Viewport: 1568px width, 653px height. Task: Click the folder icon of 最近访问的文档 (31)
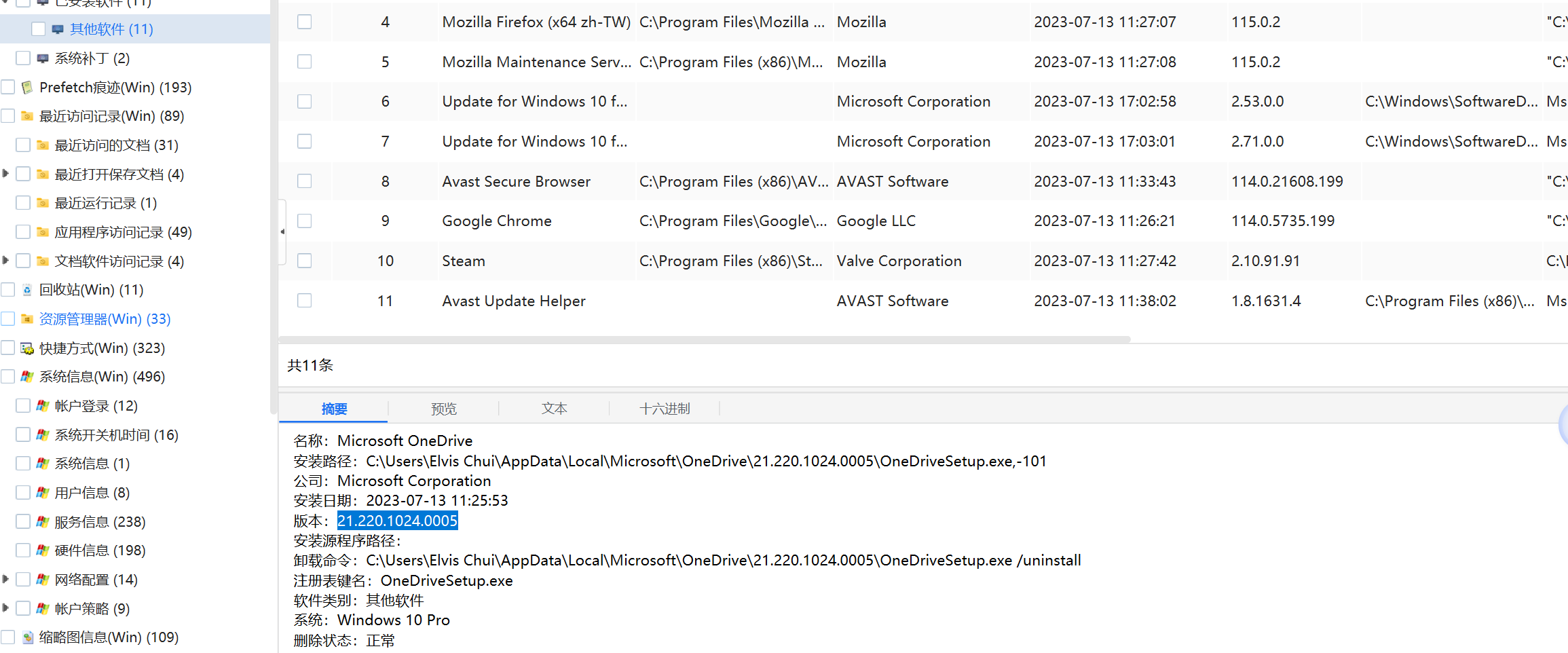[x=43, y=145]
